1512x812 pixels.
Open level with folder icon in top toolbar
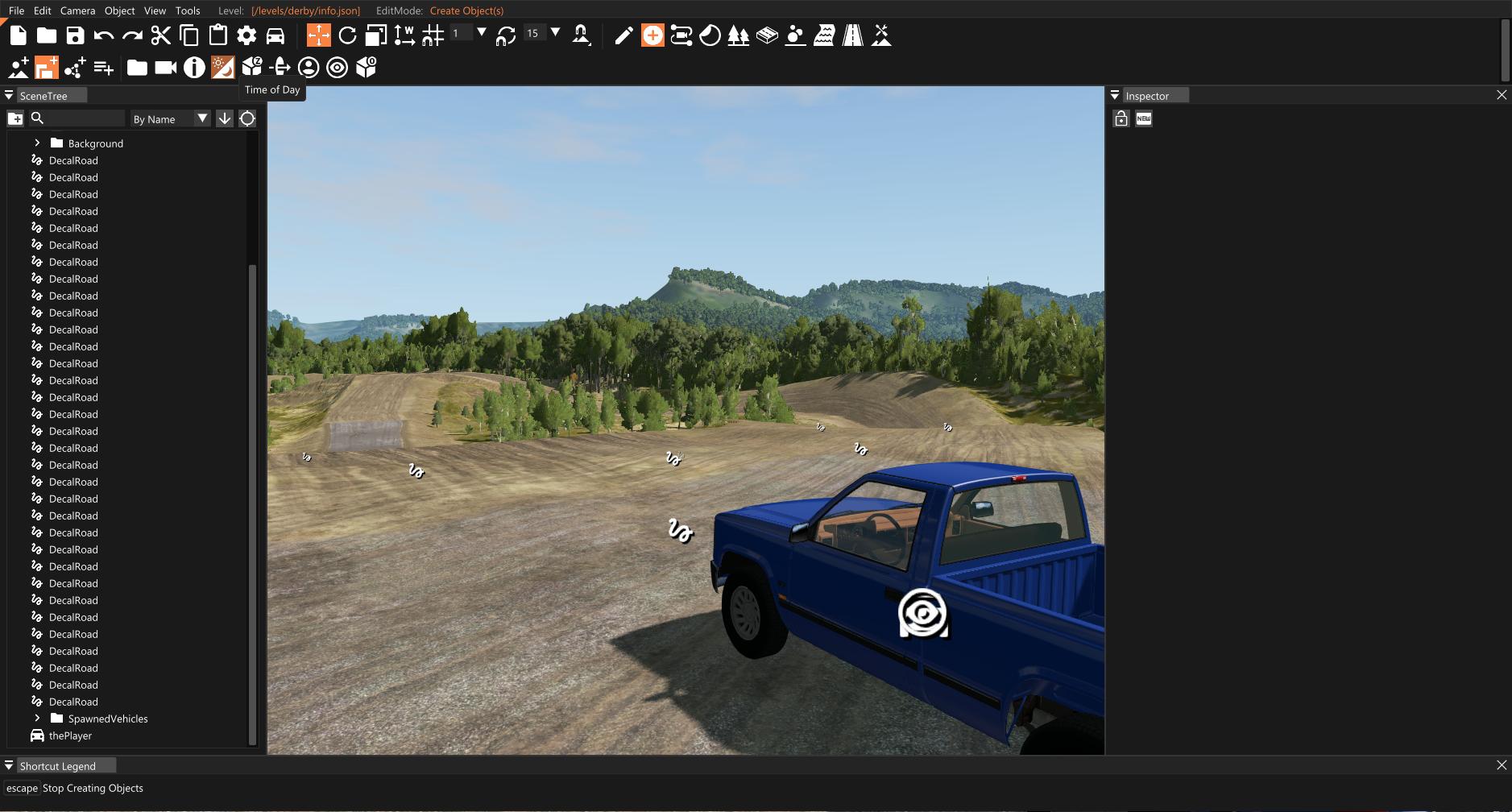coord(47,35)
